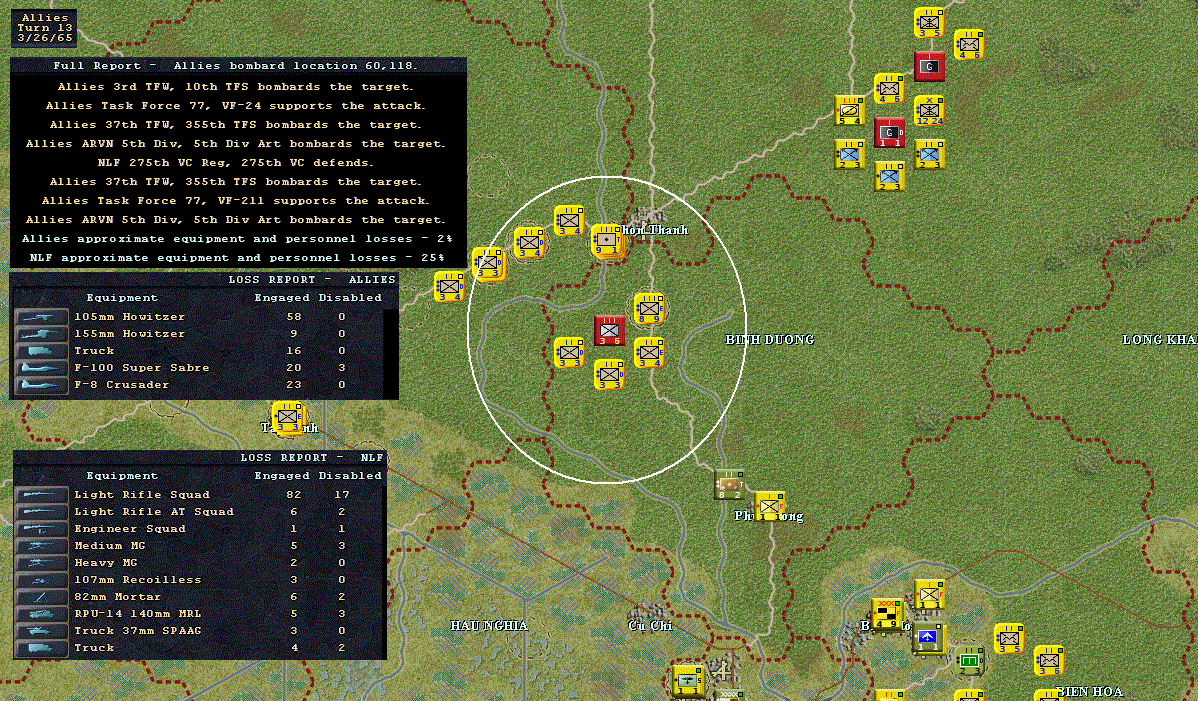Select the red G unit marked 1-1
Image resolution: width=1198 pixels, height=701 pixels.
point(889,133)
